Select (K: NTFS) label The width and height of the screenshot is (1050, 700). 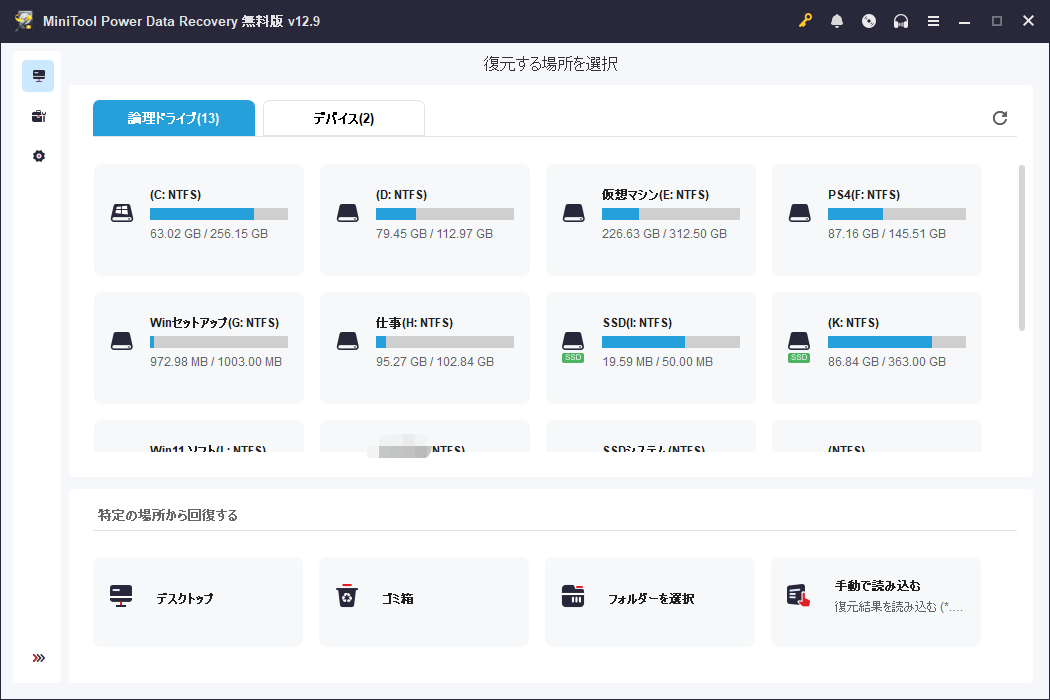(853, 323)
